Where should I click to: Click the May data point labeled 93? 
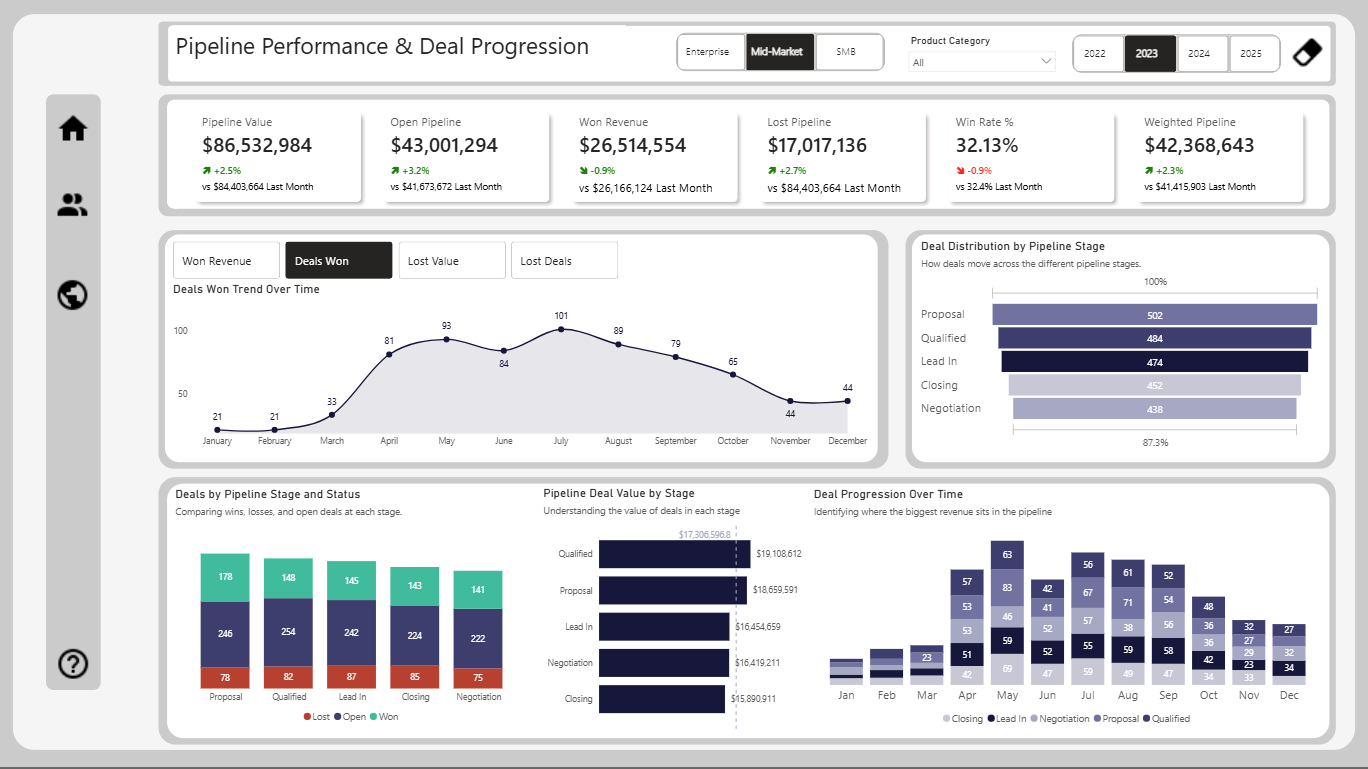(x=446, y=339)
